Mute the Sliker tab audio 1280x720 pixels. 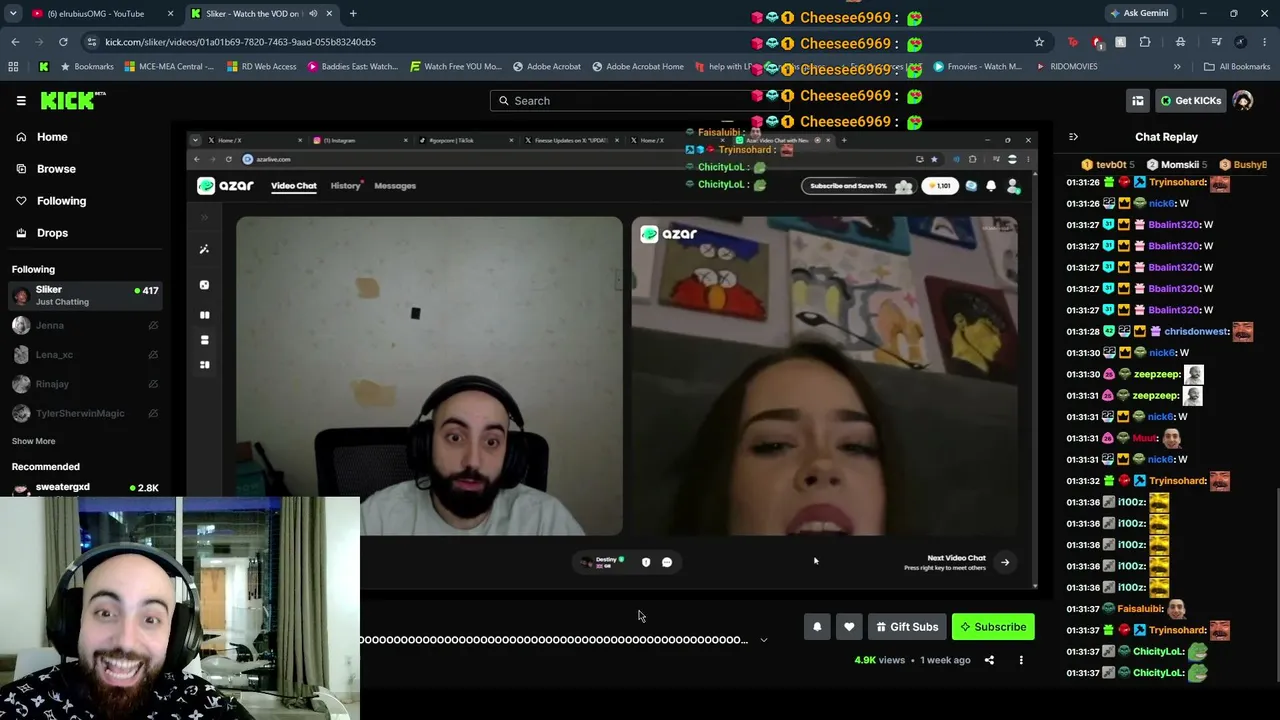313,13
